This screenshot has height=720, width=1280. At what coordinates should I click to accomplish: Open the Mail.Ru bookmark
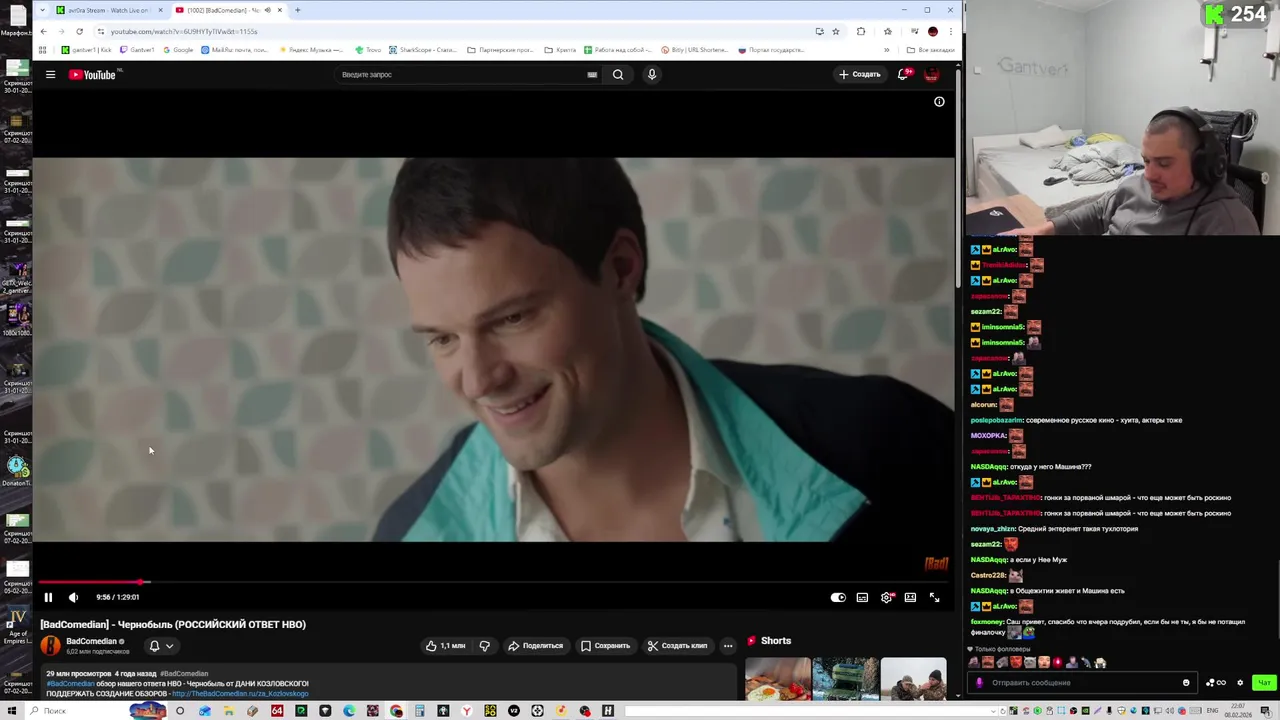click(x=234, y=50)
